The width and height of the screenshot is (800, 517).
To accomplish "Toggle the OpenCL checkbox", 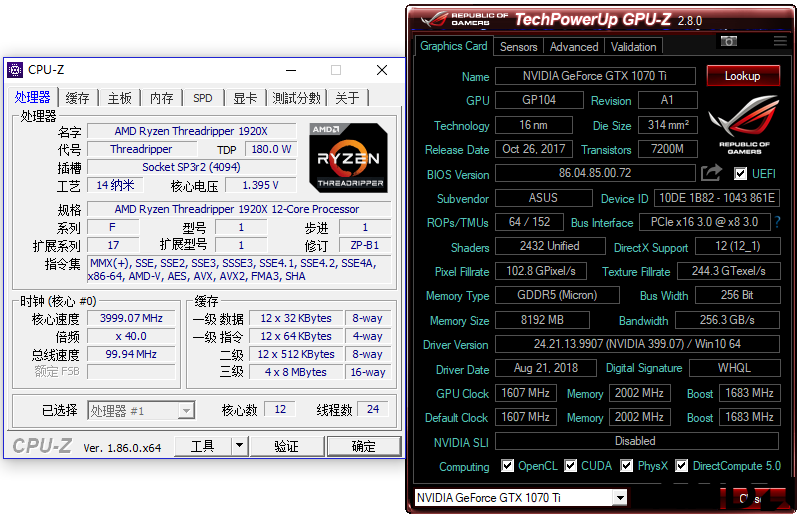I will (x=507, y=465).
